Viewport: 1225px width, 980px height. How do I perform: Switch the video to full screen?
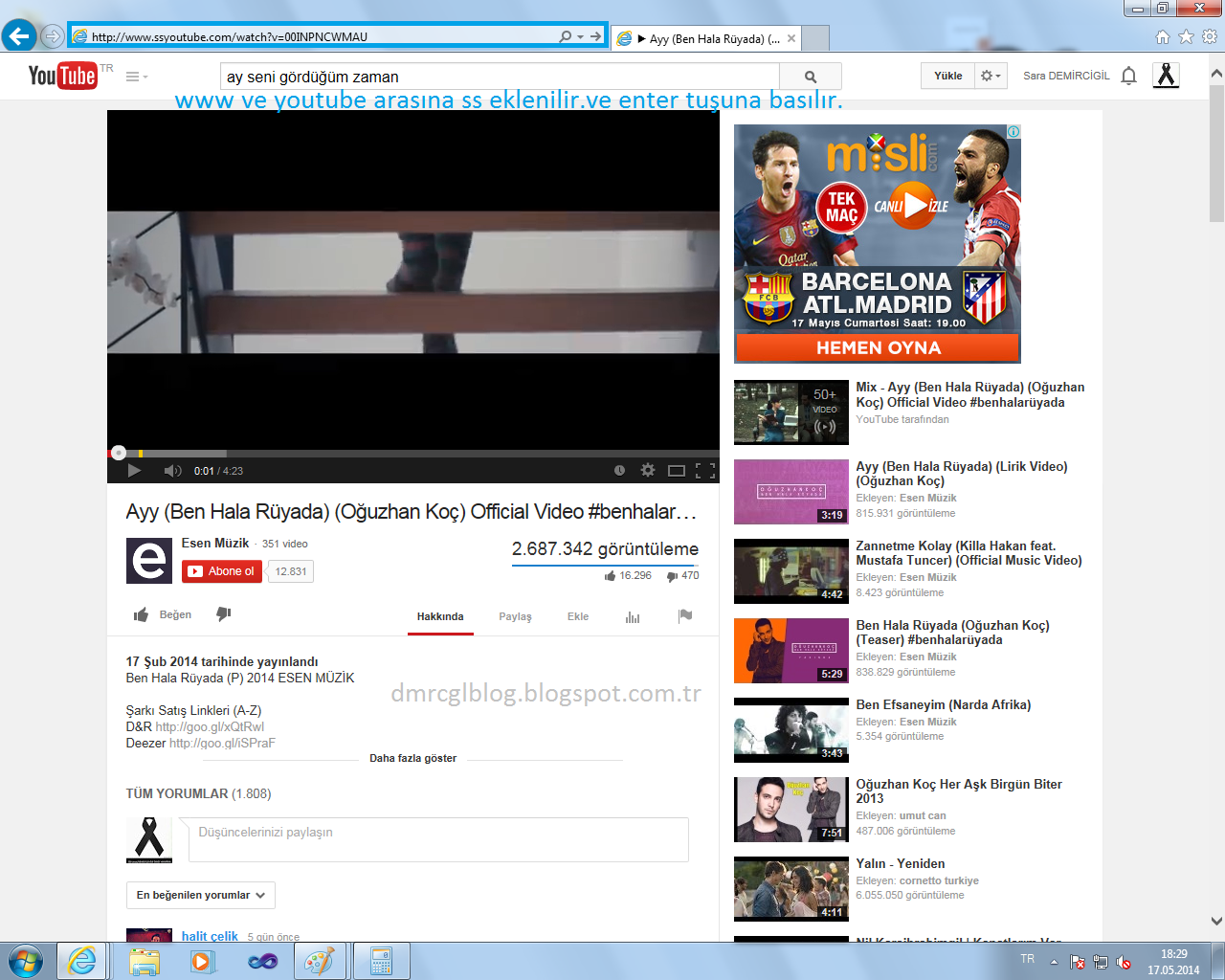pyautogui.click(x=705, y=470)
